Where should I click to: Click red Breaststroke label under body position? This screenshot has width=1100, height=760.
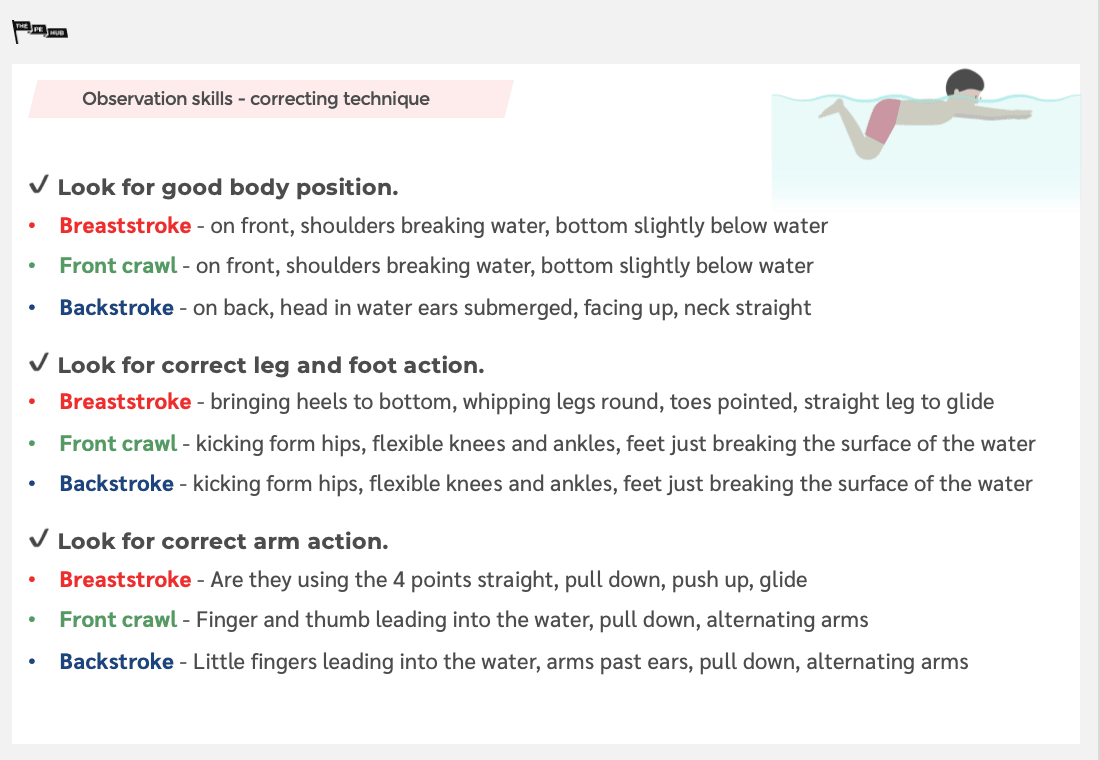click(125, 226)
